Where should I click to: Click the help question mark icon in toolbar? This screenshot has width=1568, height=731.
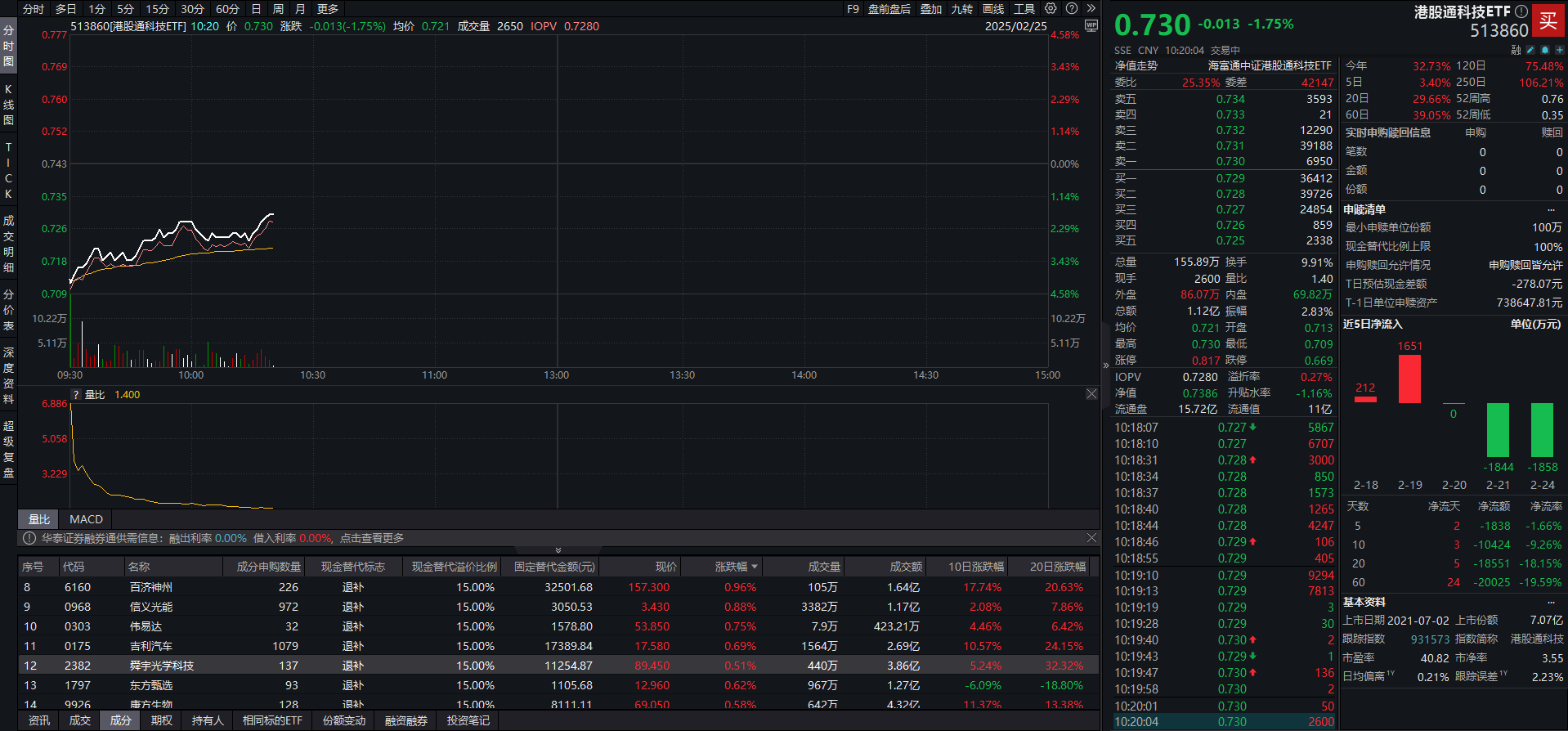tap(1072, 8)
